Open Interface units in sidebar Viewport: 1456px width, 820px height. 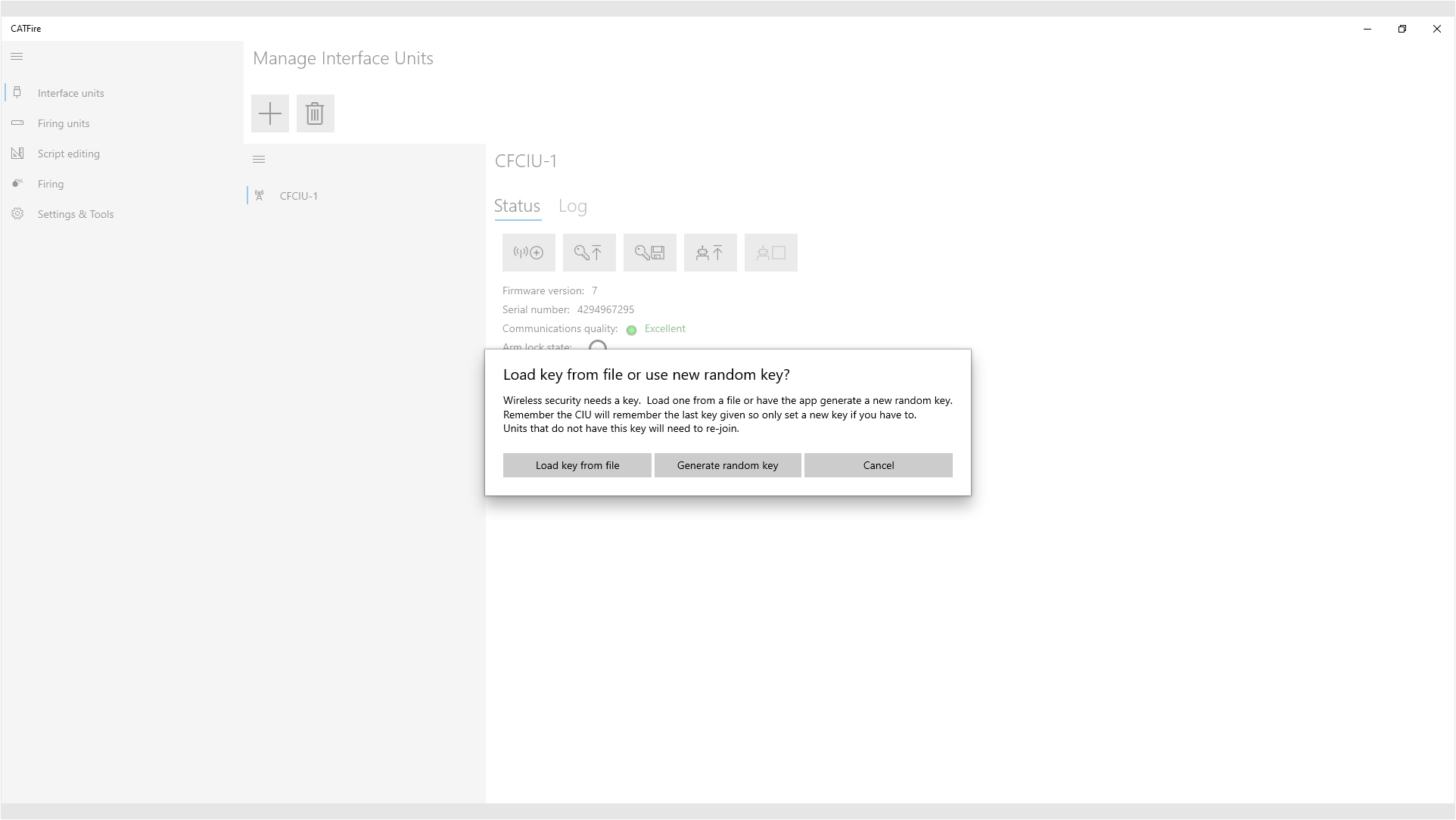(70, 93)
